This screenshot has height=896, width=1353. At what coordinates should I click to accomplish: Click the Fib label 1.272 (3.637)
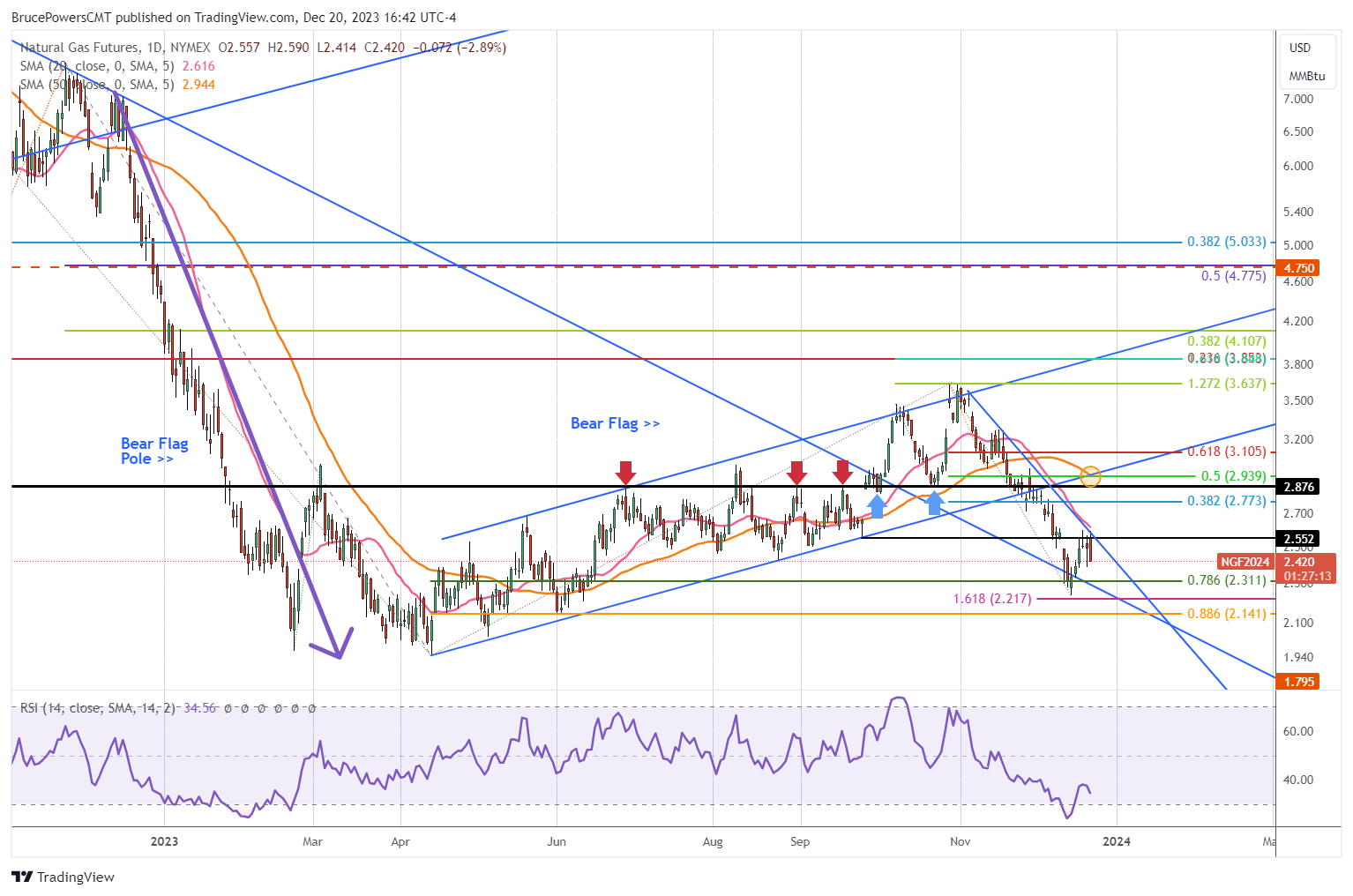click(x=1226, y=384)
